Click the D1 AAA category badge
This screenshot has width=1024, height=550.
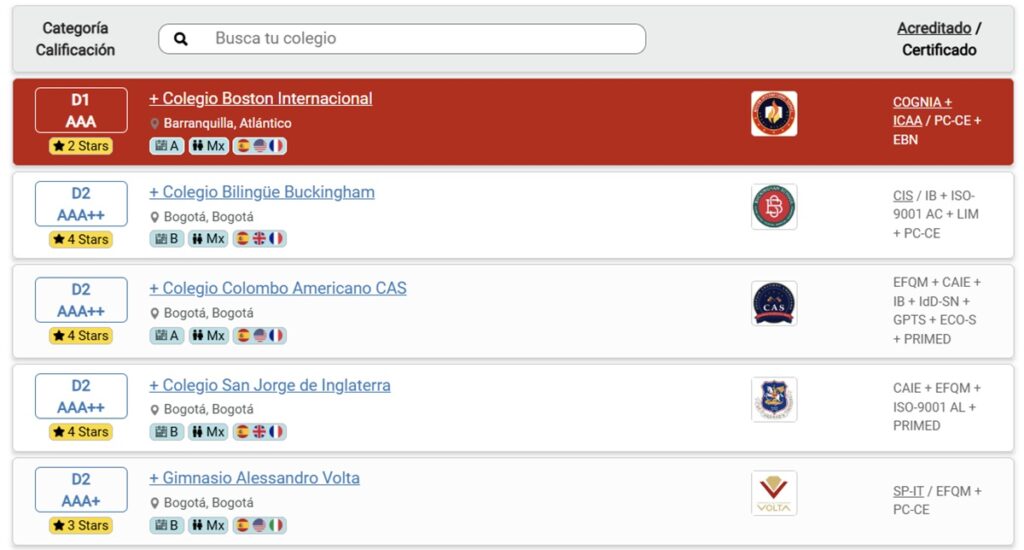click(81, 110)
